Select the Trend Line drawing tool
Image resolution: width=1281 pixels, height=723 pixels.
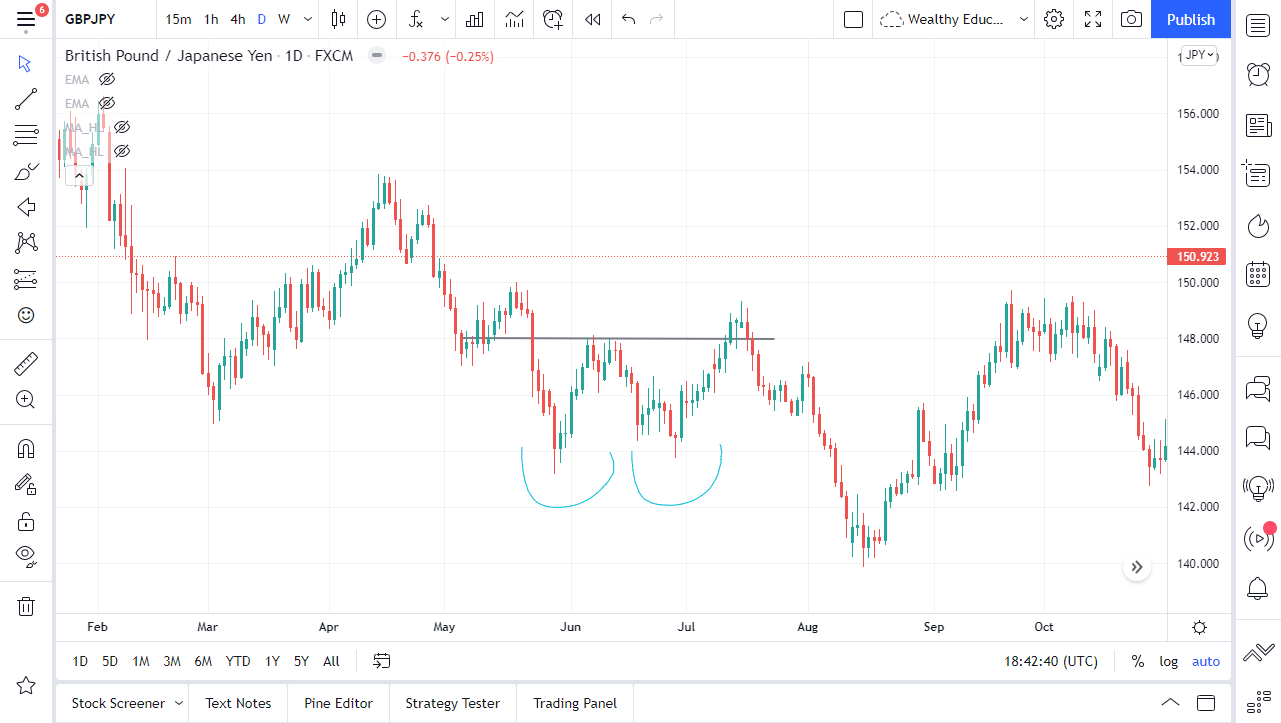pyautogui.click(x=25, y=99)
